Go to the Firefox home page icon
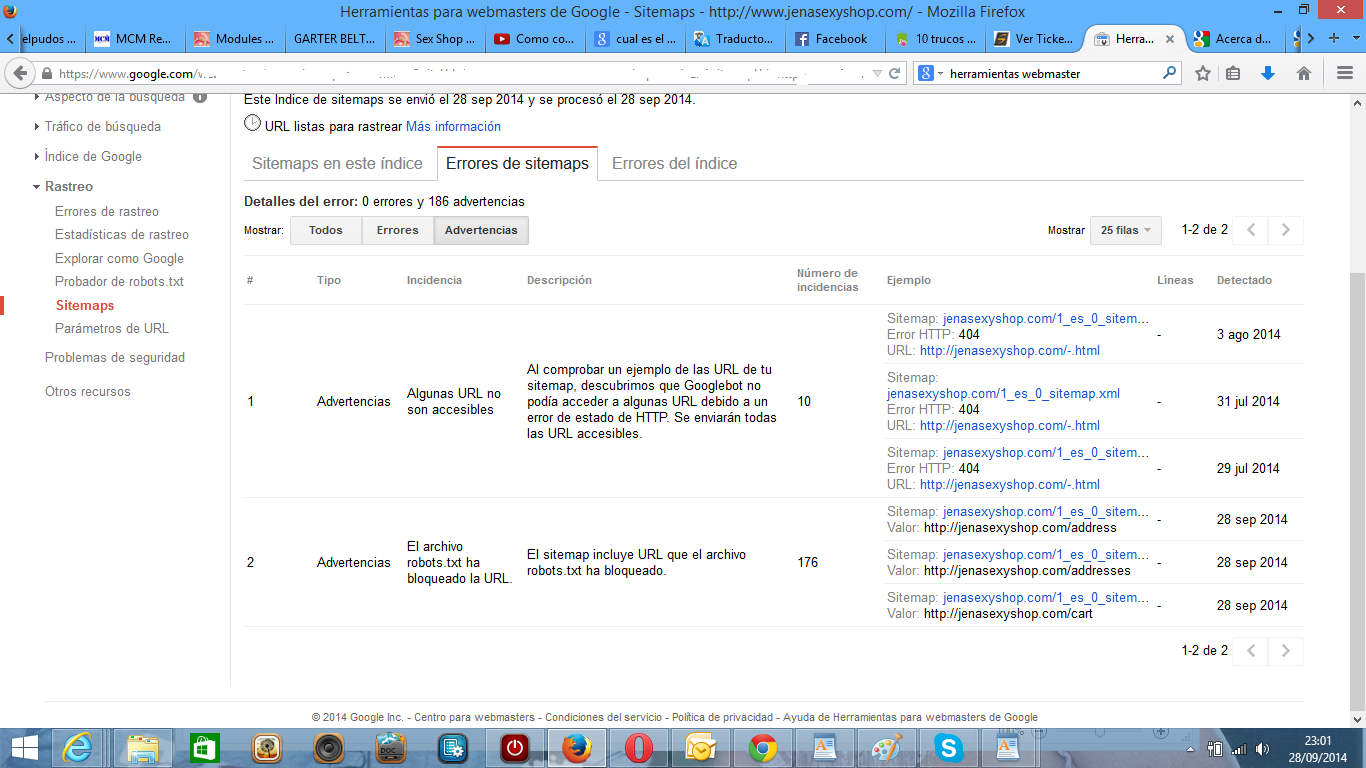The height and width of the screenshot is (768, 1366). coord(1303,73)
